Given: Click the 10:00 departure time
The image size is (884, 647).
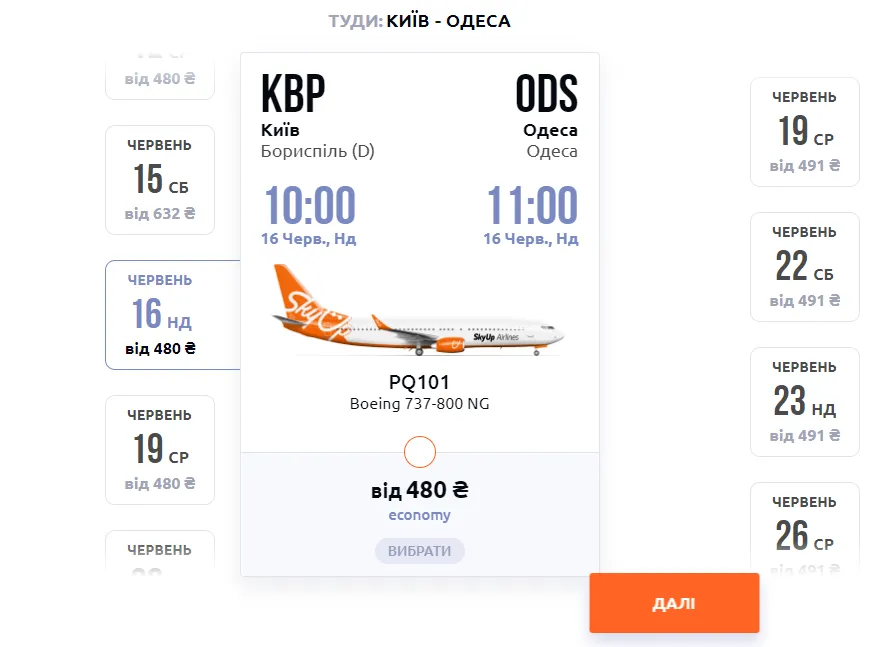Looking at the screenshot, I should (309, 206).
